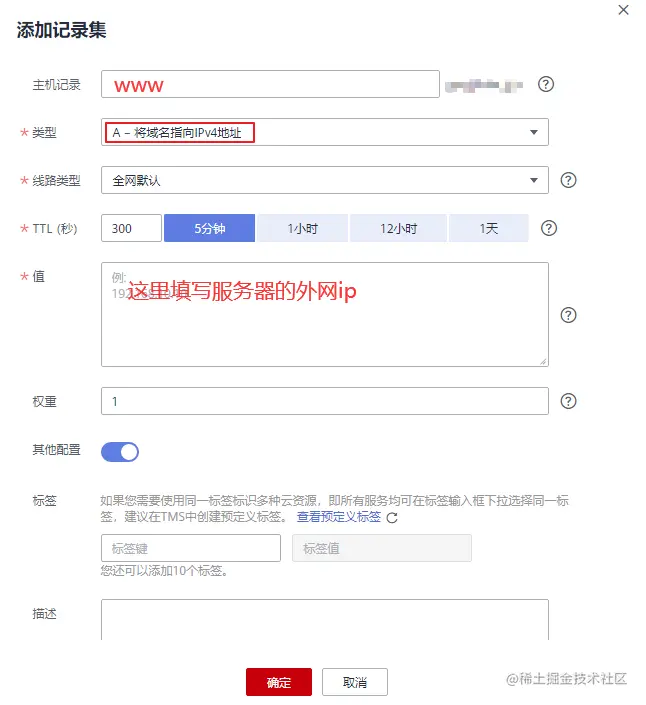The image size is (646, 705).
Task: Refresh predefined tags with the reload icon
Action: 392,518
